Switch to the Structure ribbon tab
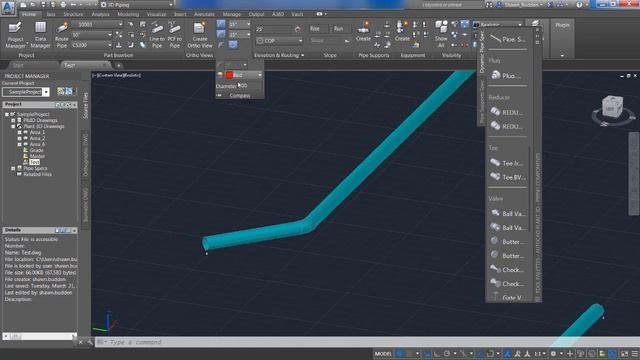This screenshot has height=360, width=640. pos(73,14)
